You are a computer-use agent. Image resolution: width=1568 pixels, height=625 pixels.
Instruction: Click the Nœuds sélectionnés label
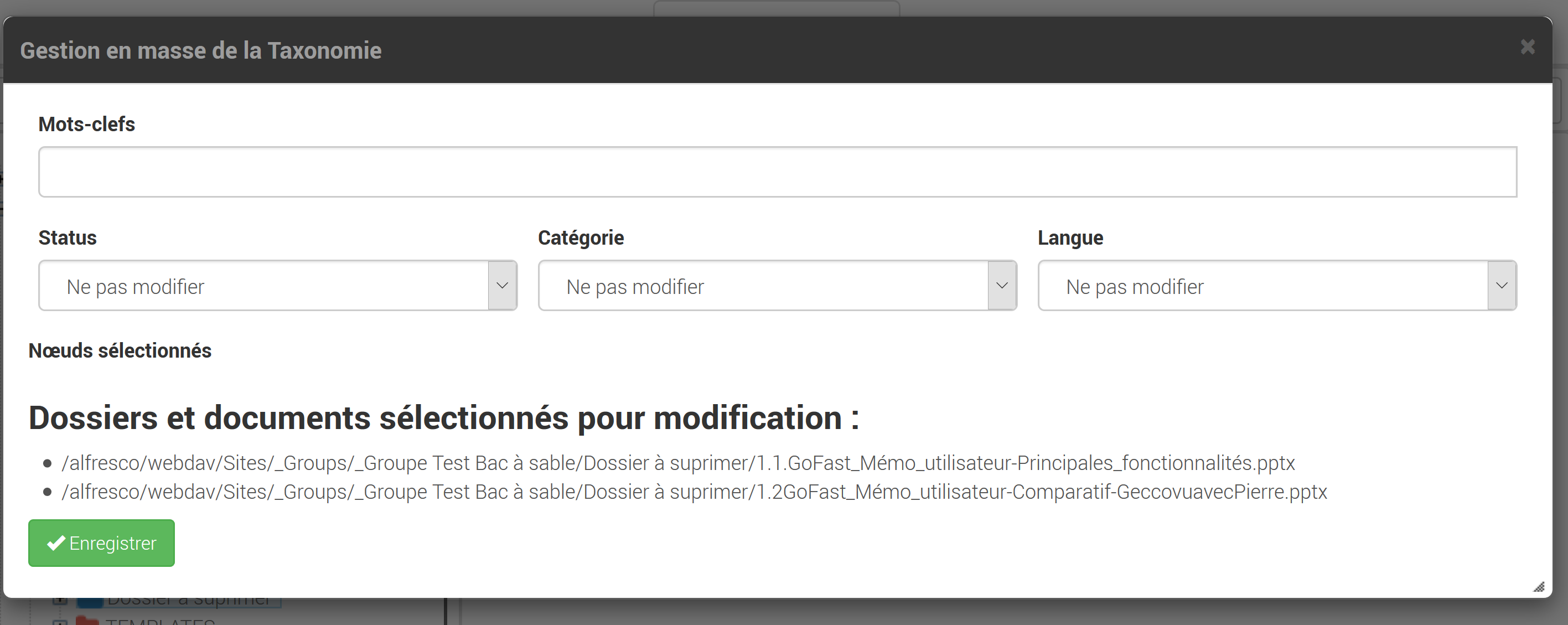pyautogui.click(x=120, y=350)
